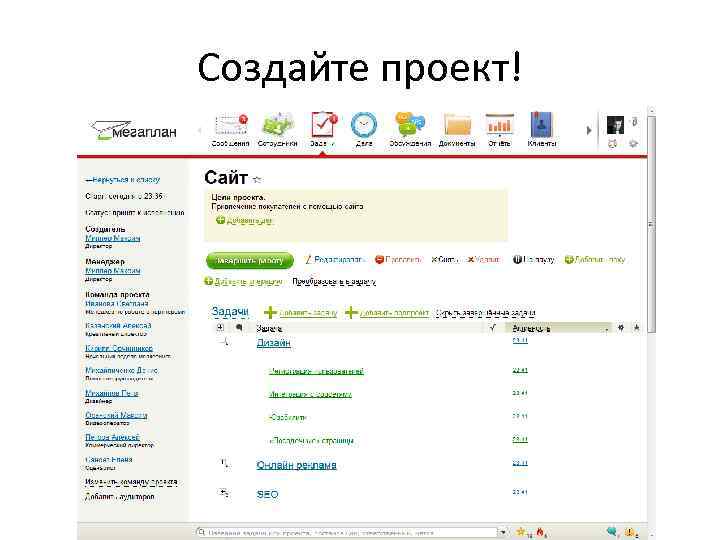Click Добавить аудиторов link
Image resolution: width=720 pixels, height=540 pixels.
pyautogui.click(x=120, y=496)
